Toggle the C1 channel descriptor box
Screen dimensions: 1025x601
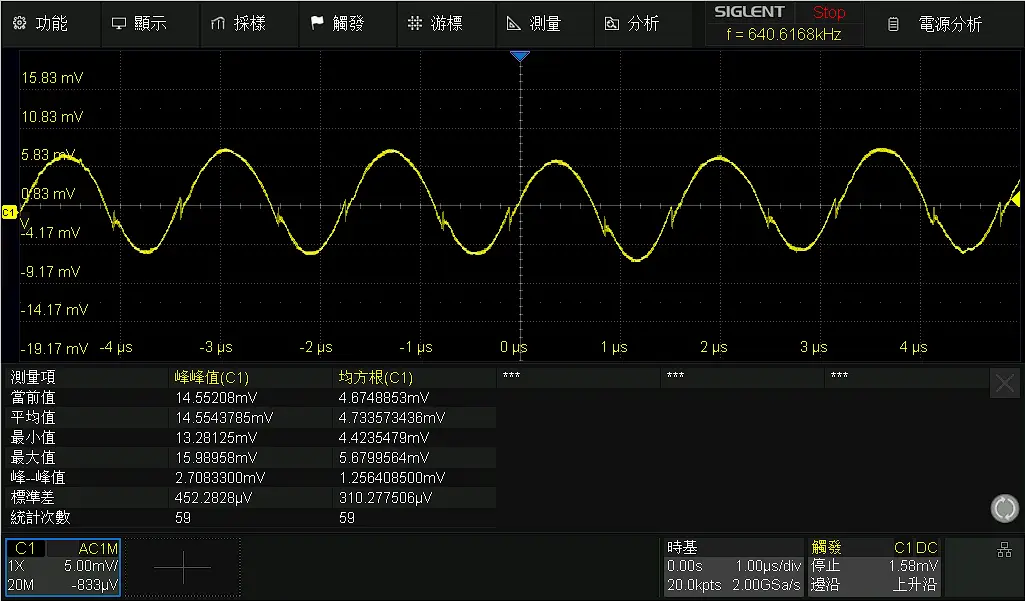(63, 567)
